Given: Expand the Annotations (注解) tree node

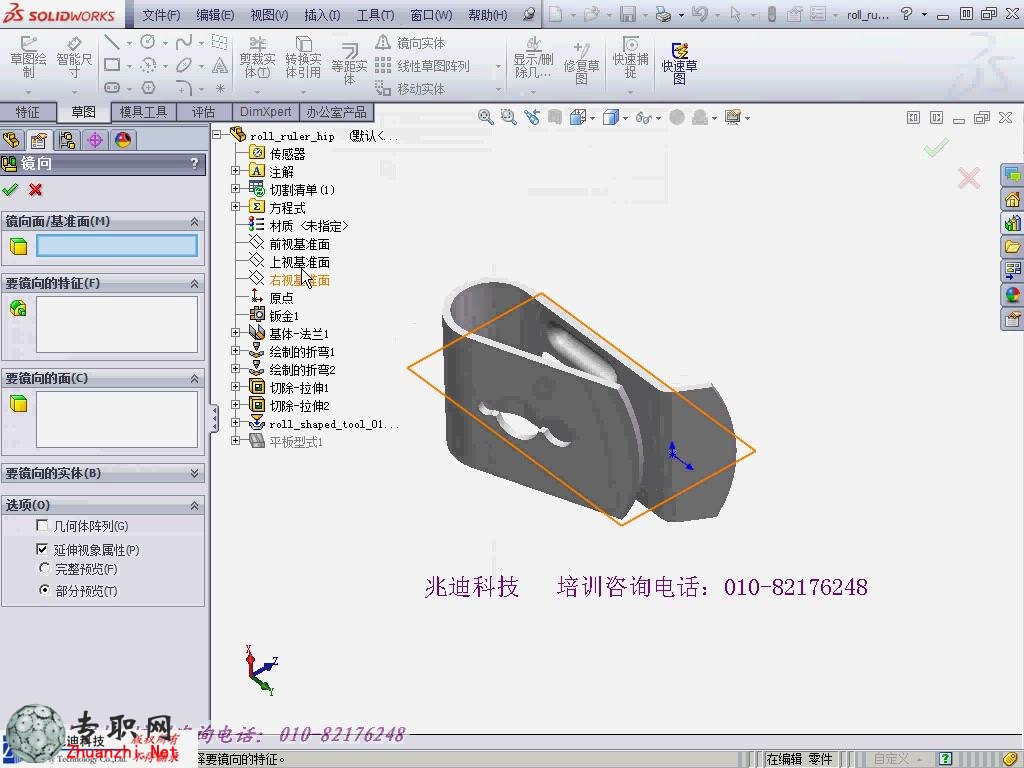Looking at the screenshot, I should [x=236, y=171].
